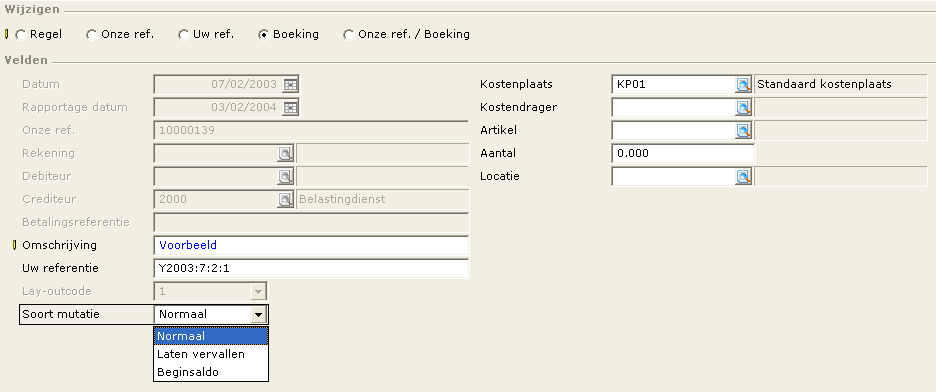Focus the Aantal field showing 0.000
Screen dimensions: 936x392
click(x=683, y=154)
